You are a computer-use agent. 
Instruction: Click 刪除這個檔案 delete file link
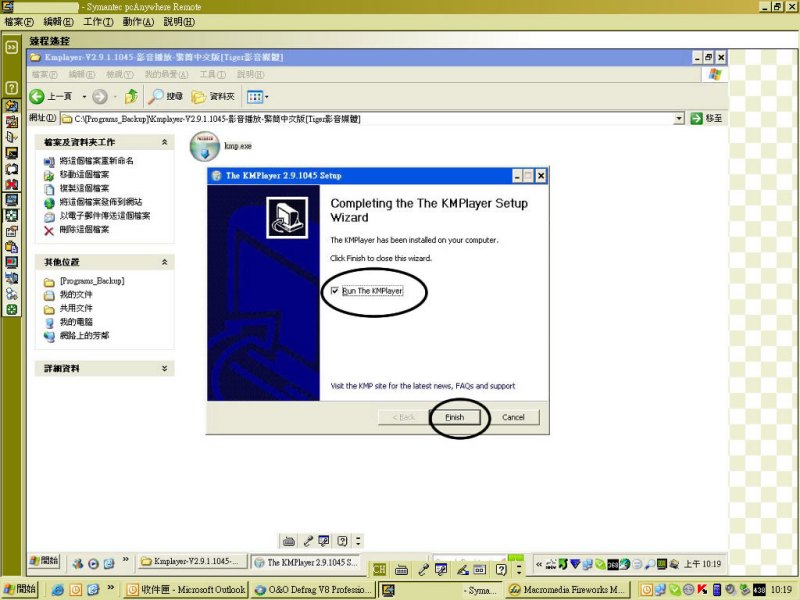point(84,230)
